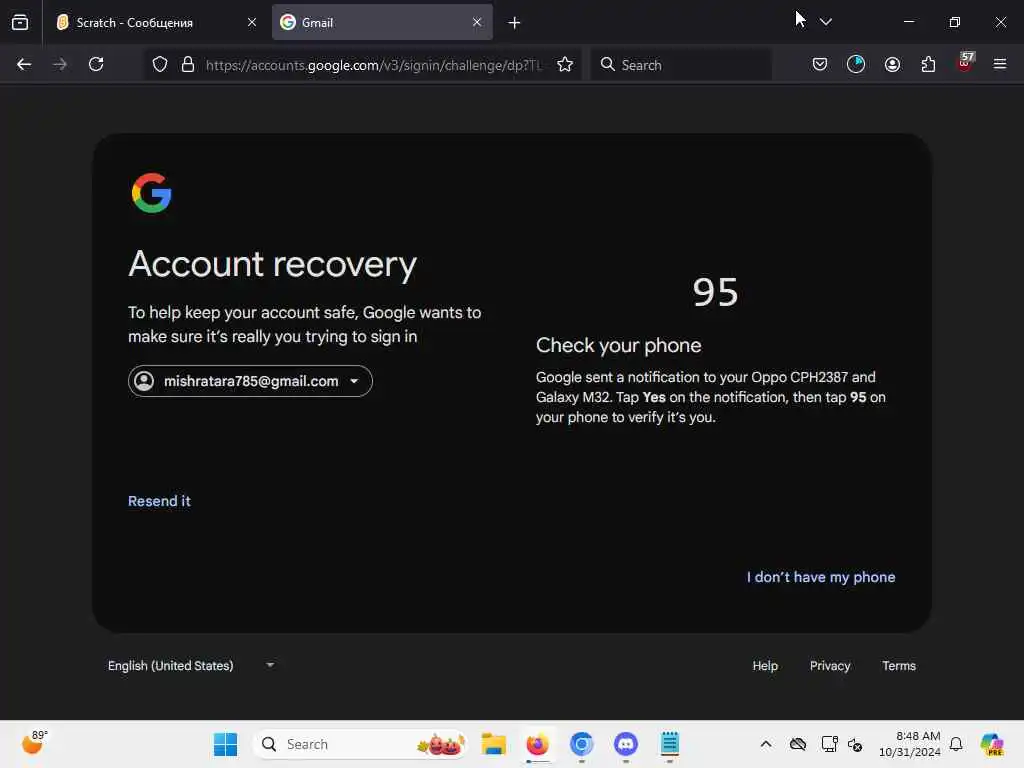Focus the browser Search box

coord(682,65)
